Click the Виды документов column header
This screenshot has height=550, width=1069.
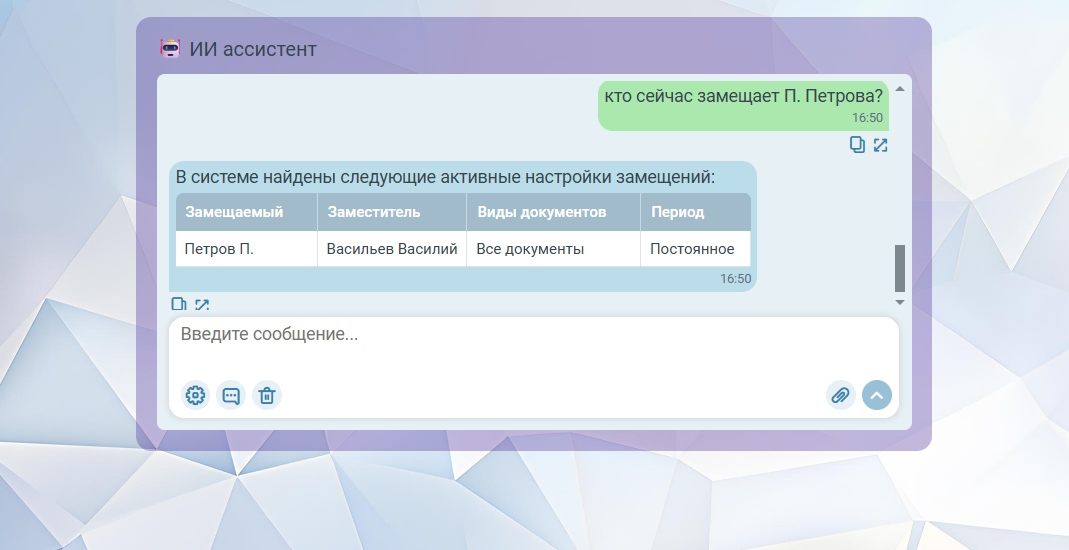pyautogui.click(x=542, y=212)
